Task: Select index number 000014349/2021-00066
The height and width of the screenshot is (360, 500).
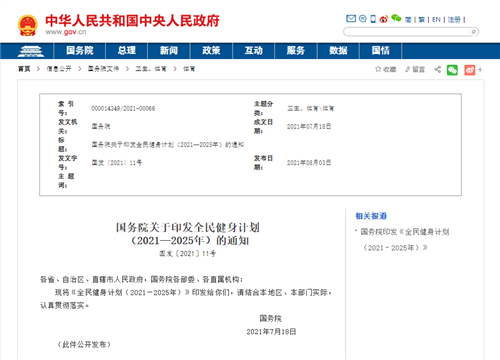Action: [x=123, y=109]
